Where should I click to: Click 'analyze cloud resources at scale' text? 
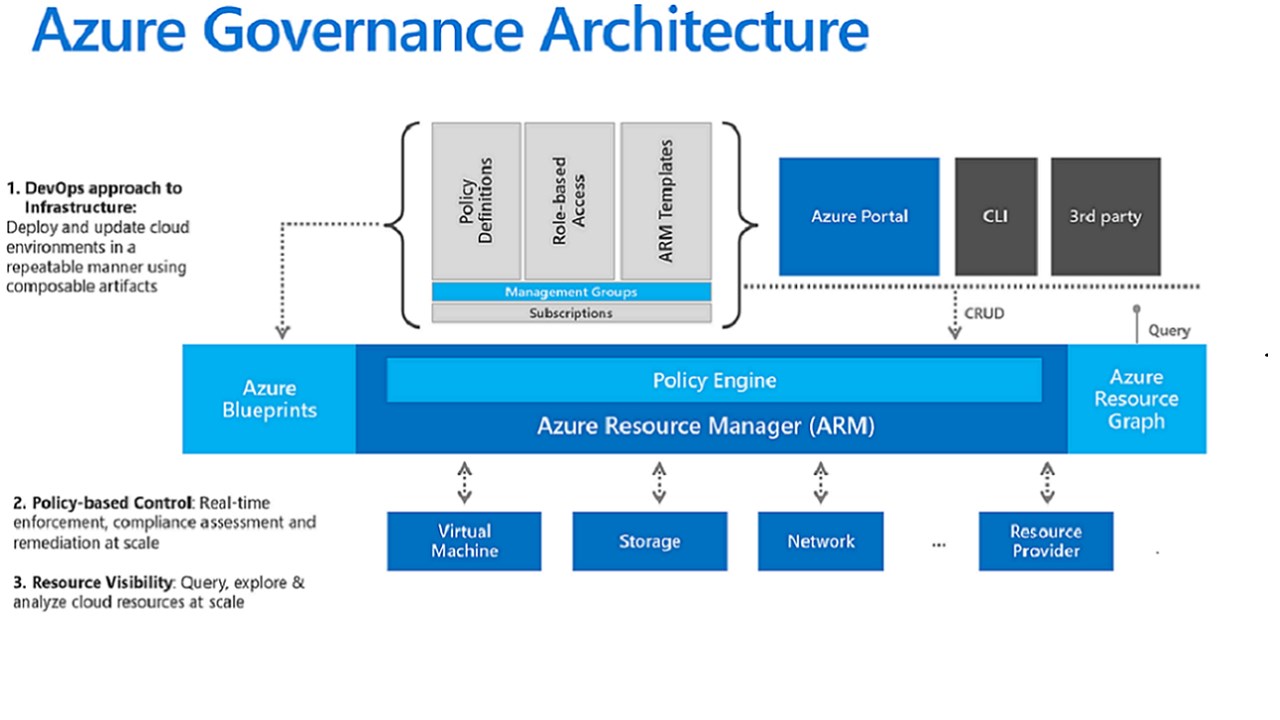pos(129,602)
